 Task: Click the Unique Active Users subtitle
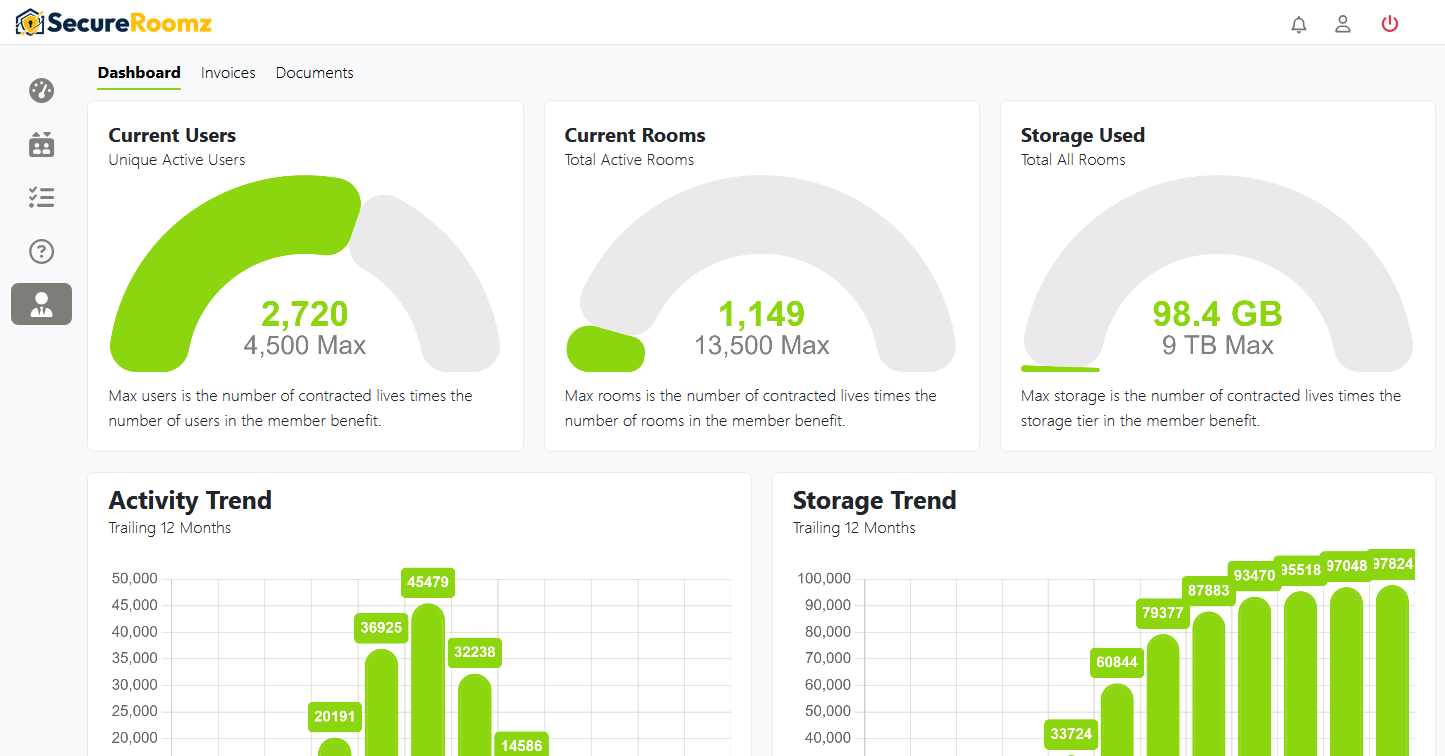(177, 160)
